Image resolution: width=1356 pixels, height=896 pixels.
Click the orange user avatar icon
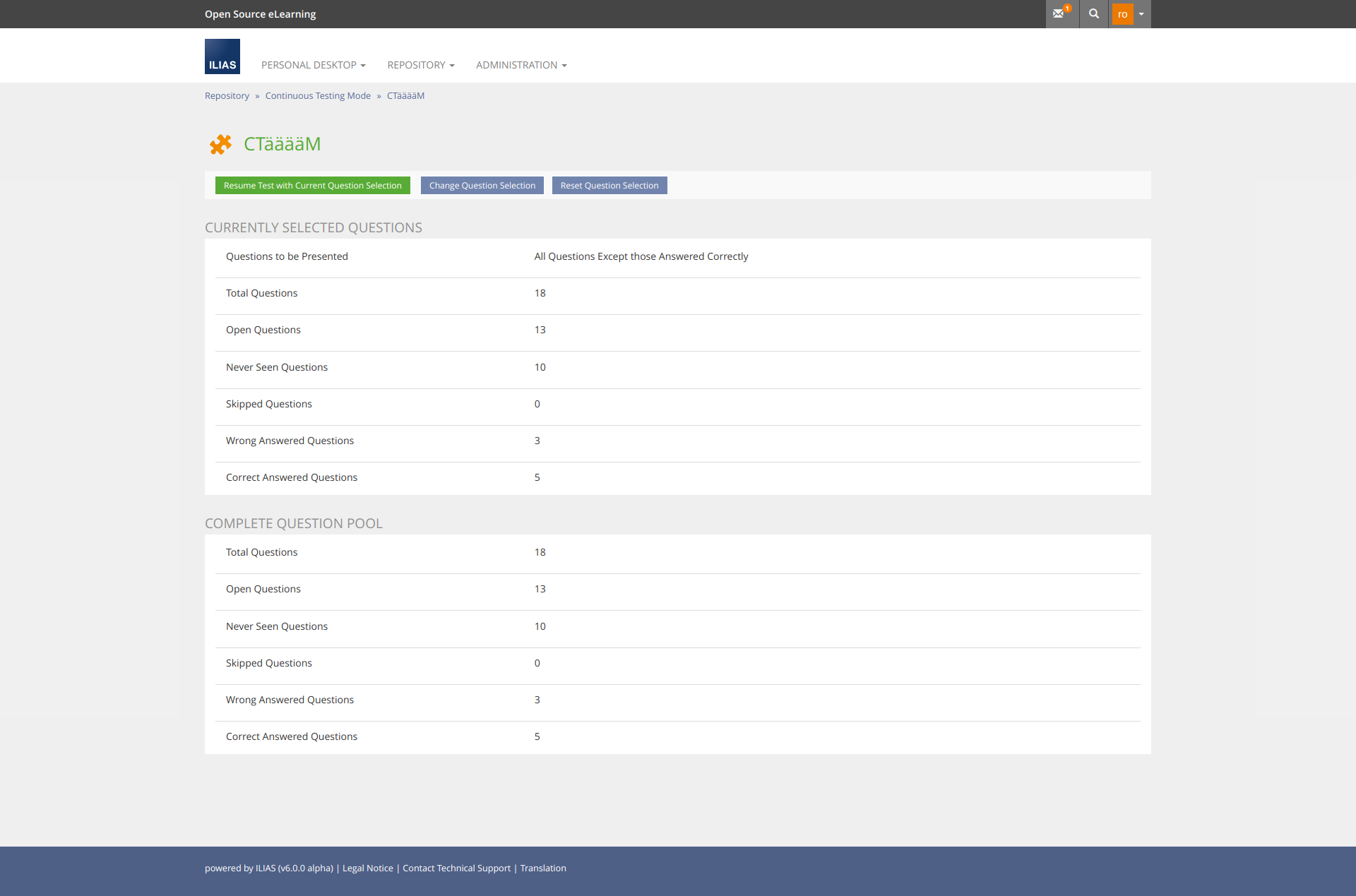click(x=1122, y=14)
